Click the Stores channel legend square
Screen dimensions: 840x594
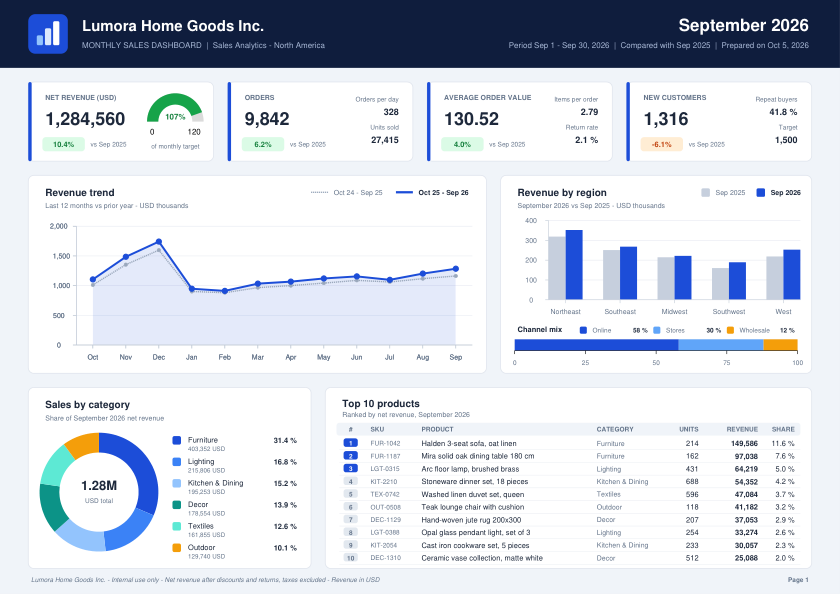pyautogui.click(x=657, y=330)
